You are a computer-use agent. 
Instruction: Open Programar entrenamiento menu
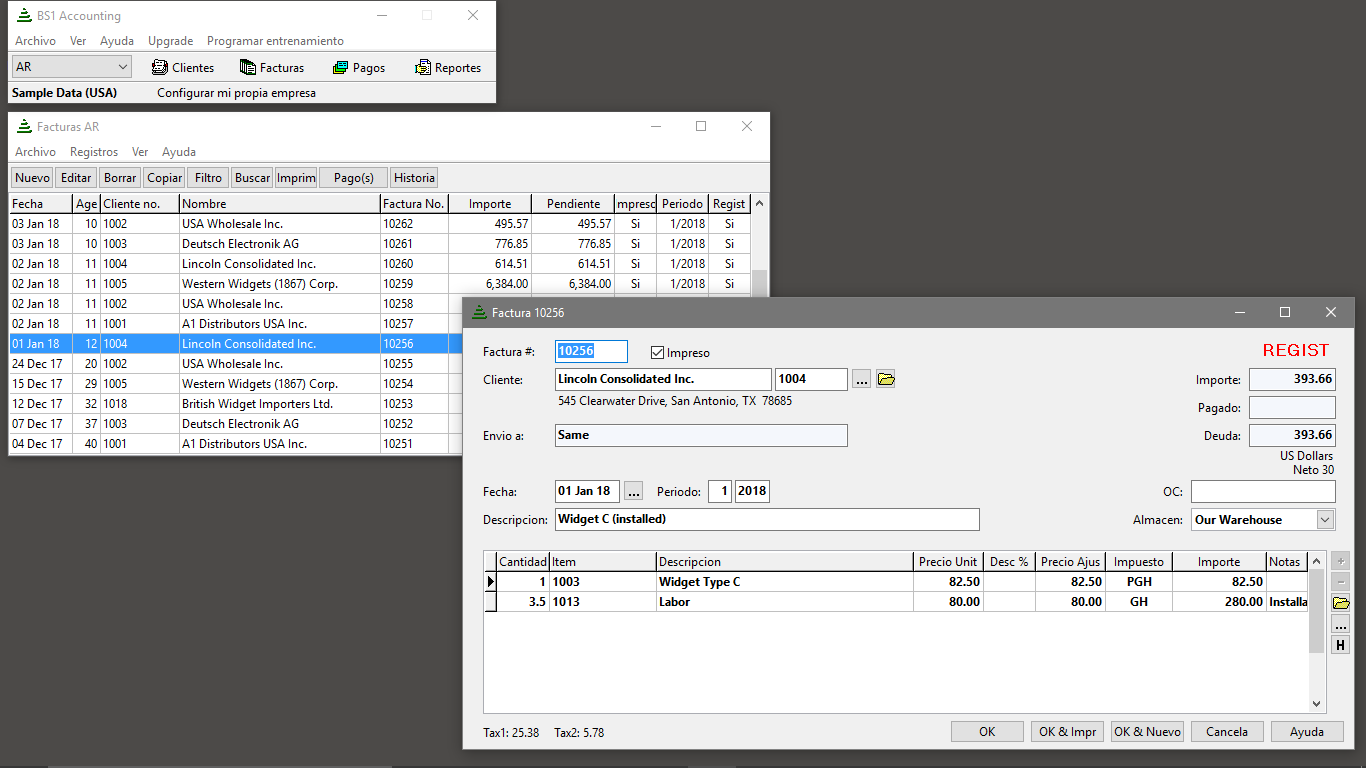(x=275, y=41)
